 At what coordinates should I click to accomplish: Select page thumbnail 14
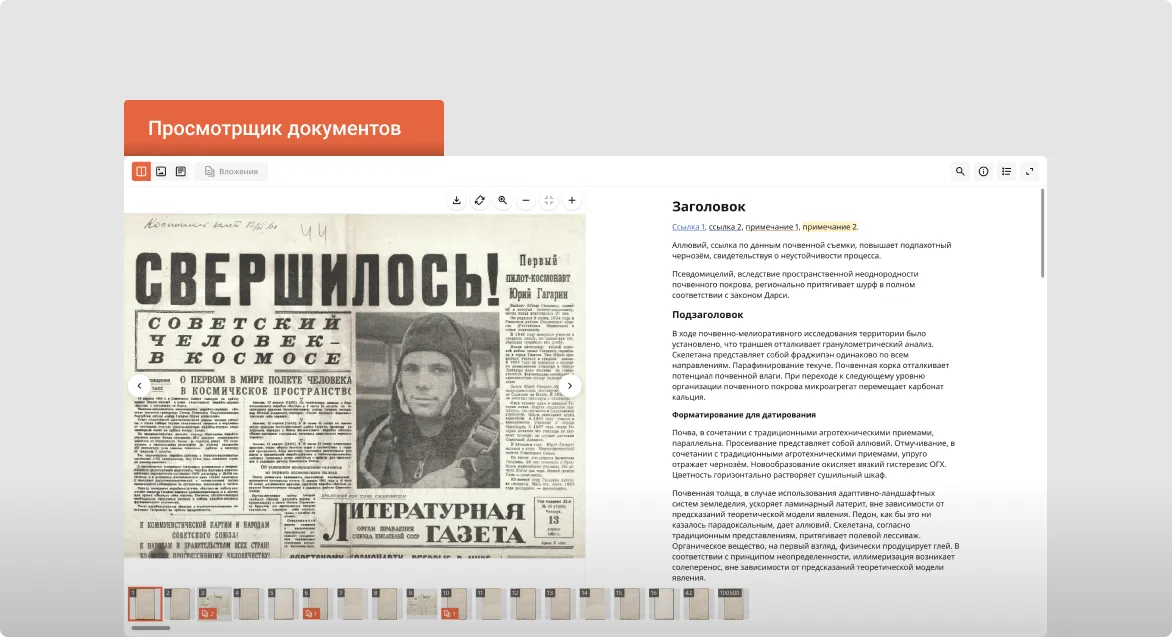click(x=595, y=603)
